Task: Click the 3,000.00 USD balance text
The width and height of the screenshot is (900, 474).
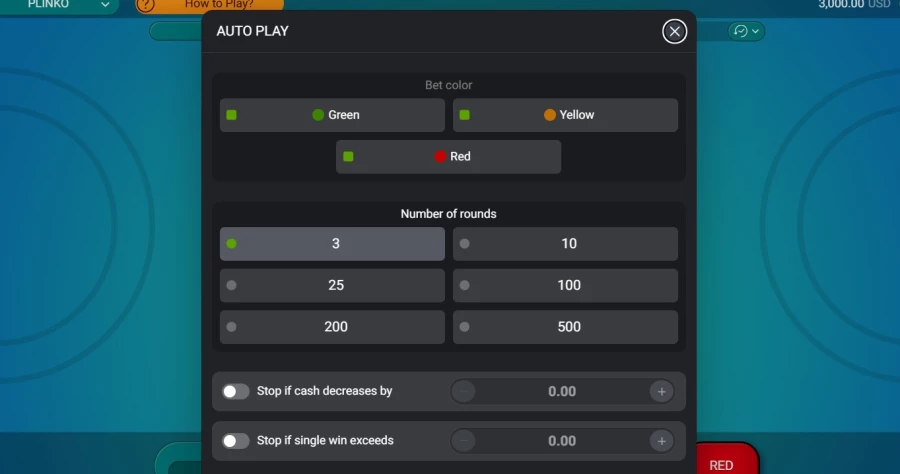Action: 854,5
